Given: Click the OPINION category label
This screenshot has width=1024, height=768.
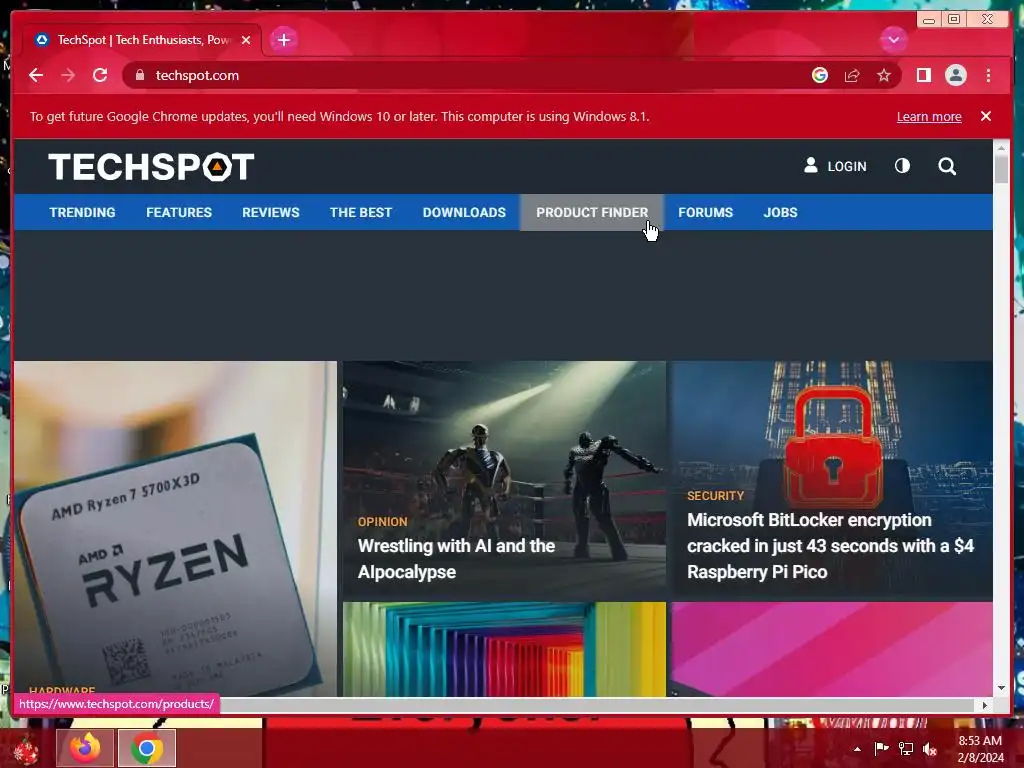Looking at the screenshot, I should pyautogui.click(x=382, y=522).
